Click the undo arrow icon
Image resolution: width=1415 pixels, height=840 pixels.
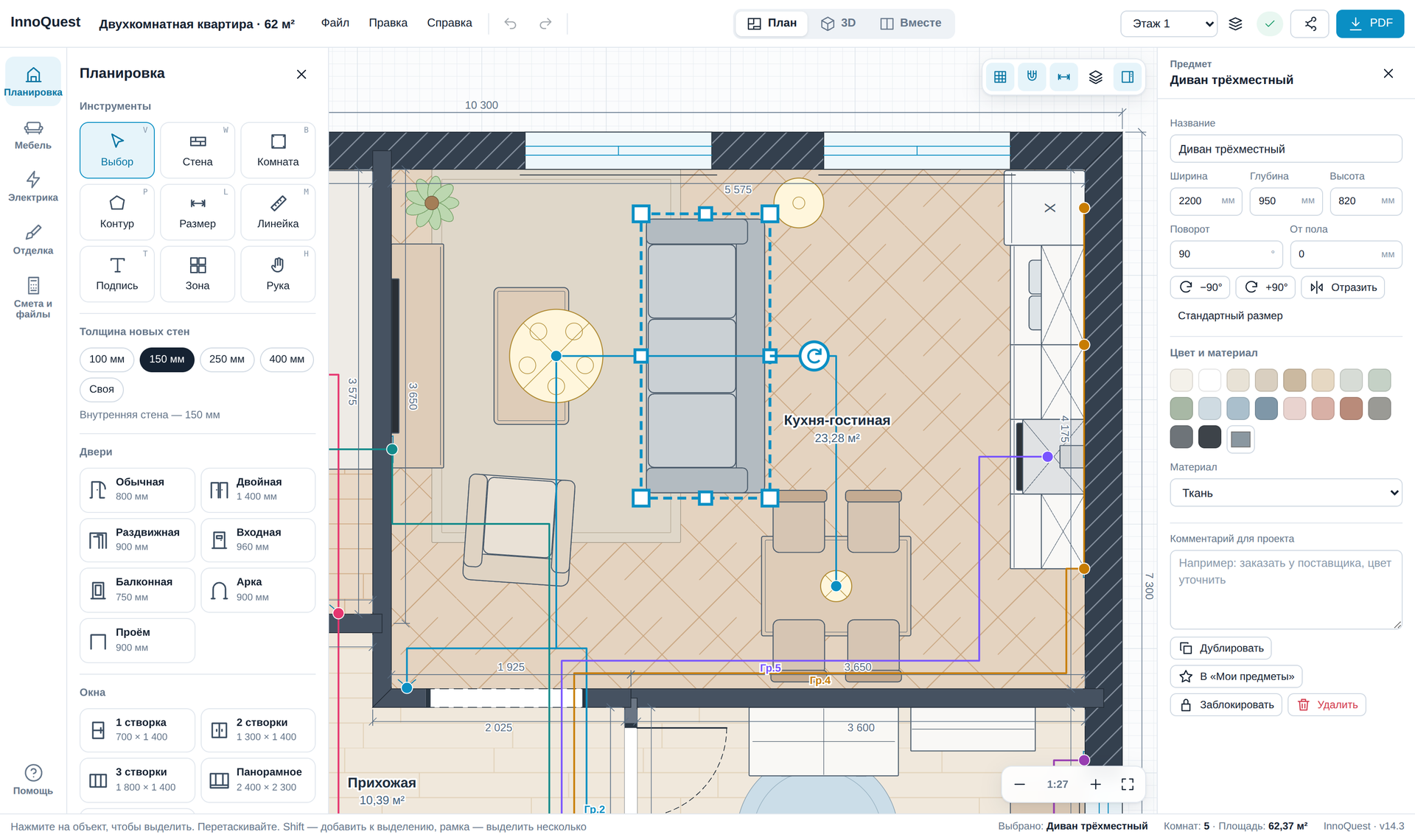pyautogui.click(x=510, y=24)
